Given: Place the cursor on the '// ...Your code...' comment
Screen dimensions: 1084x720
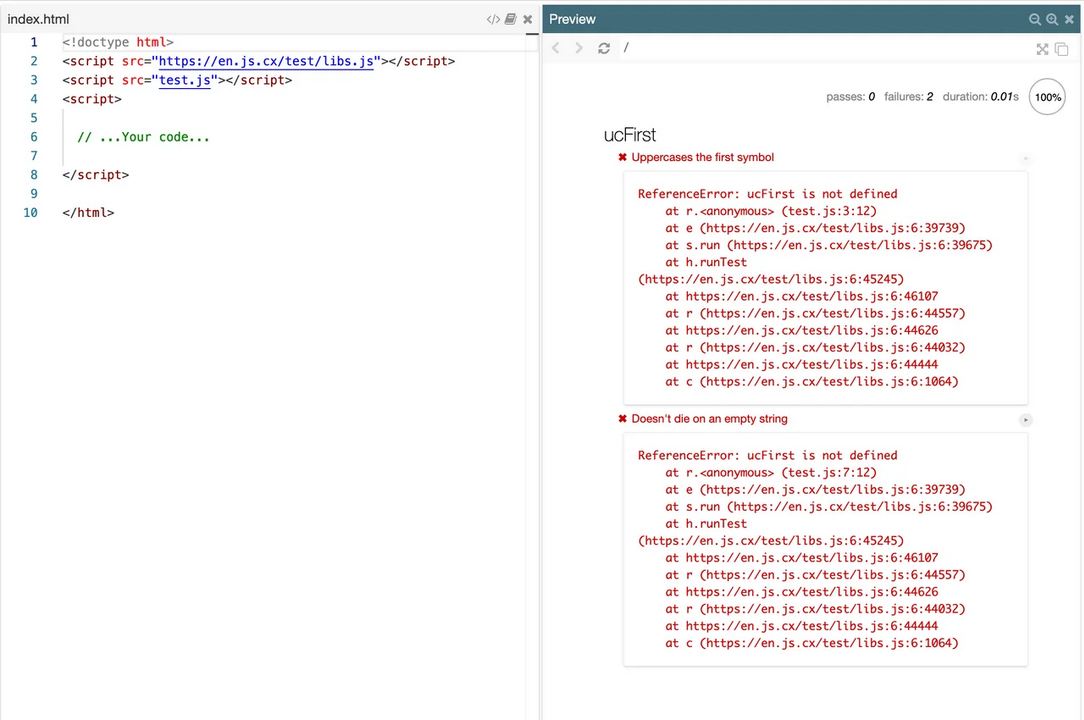Looking at the screenshot, I should 143,137.
